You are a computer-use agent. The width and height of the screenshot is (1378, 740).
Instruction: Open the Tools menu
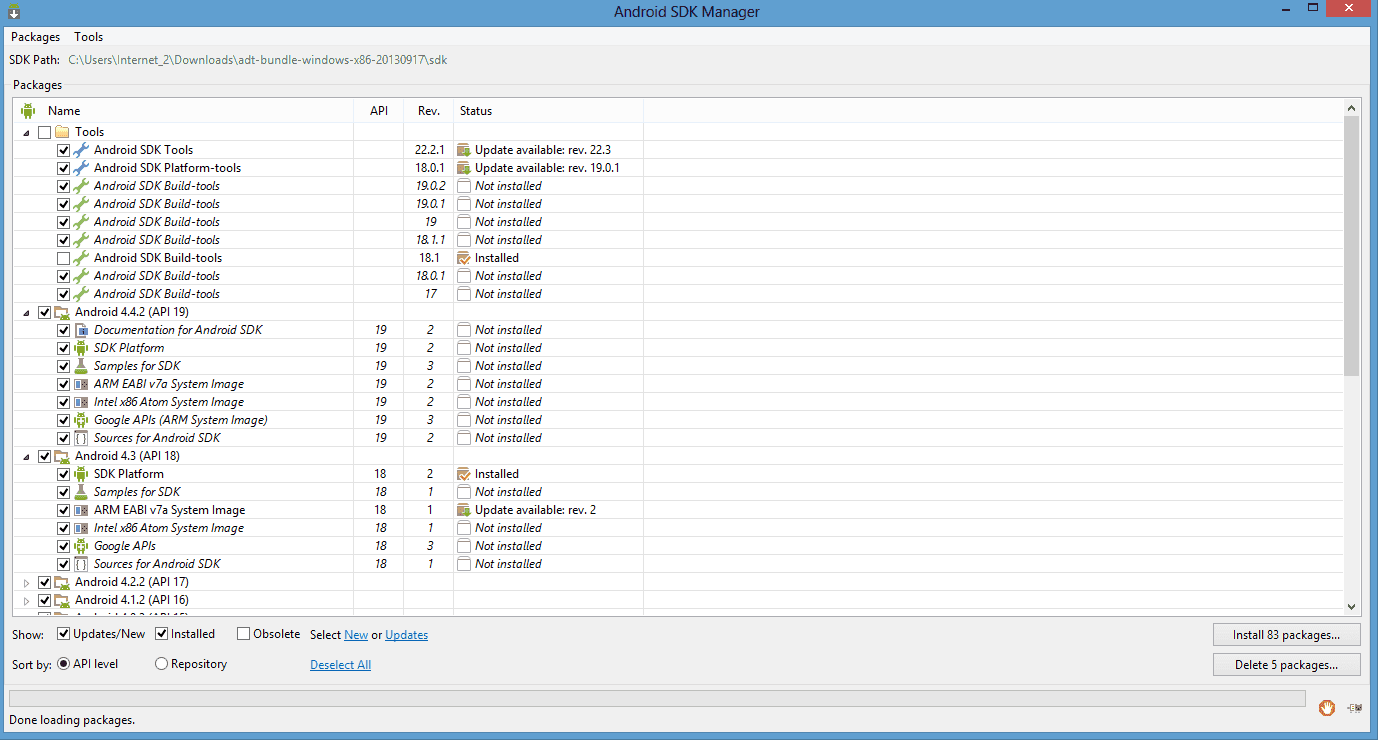point(89,37)
